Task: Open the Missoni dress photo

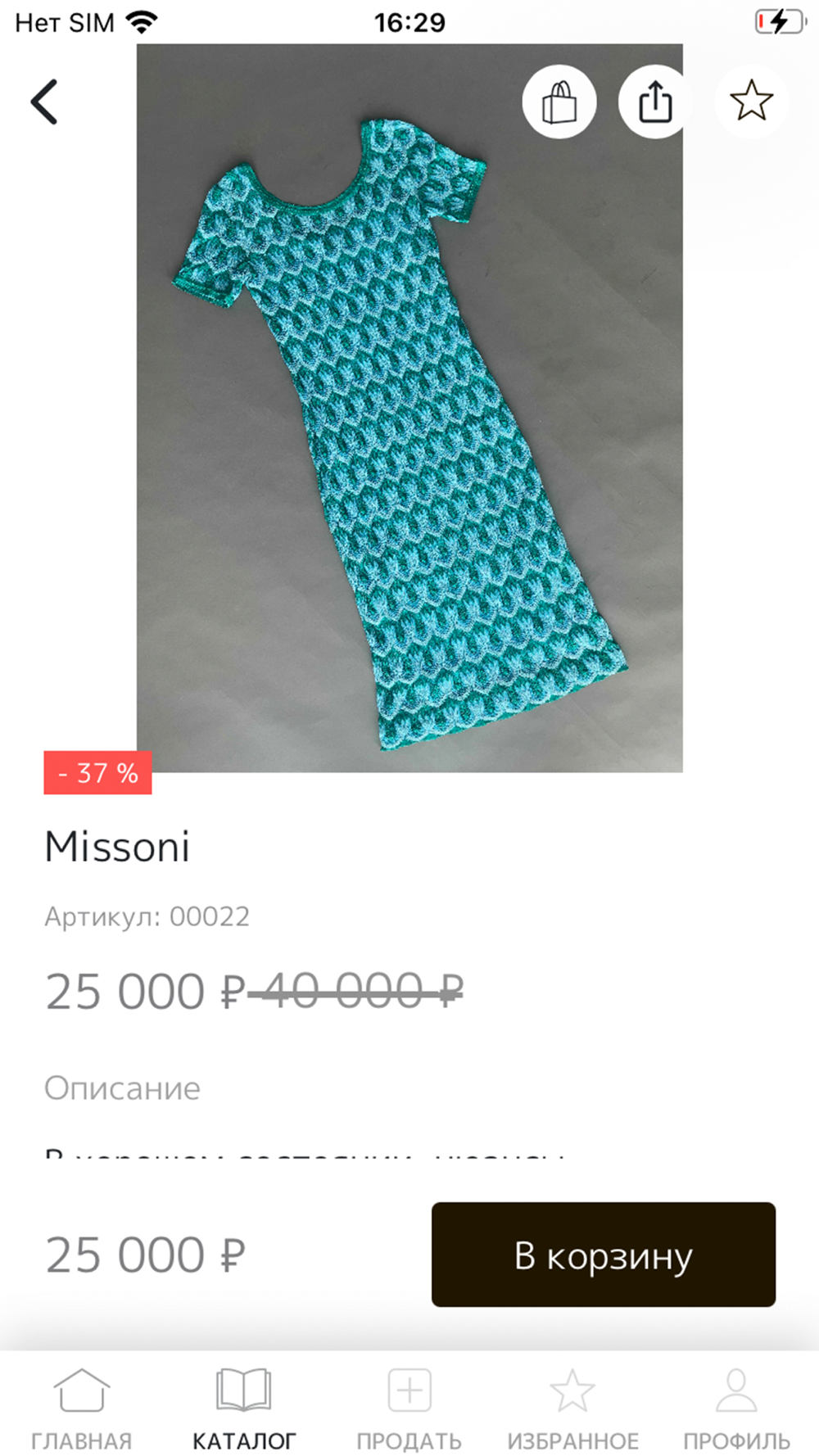Action: 409,408
